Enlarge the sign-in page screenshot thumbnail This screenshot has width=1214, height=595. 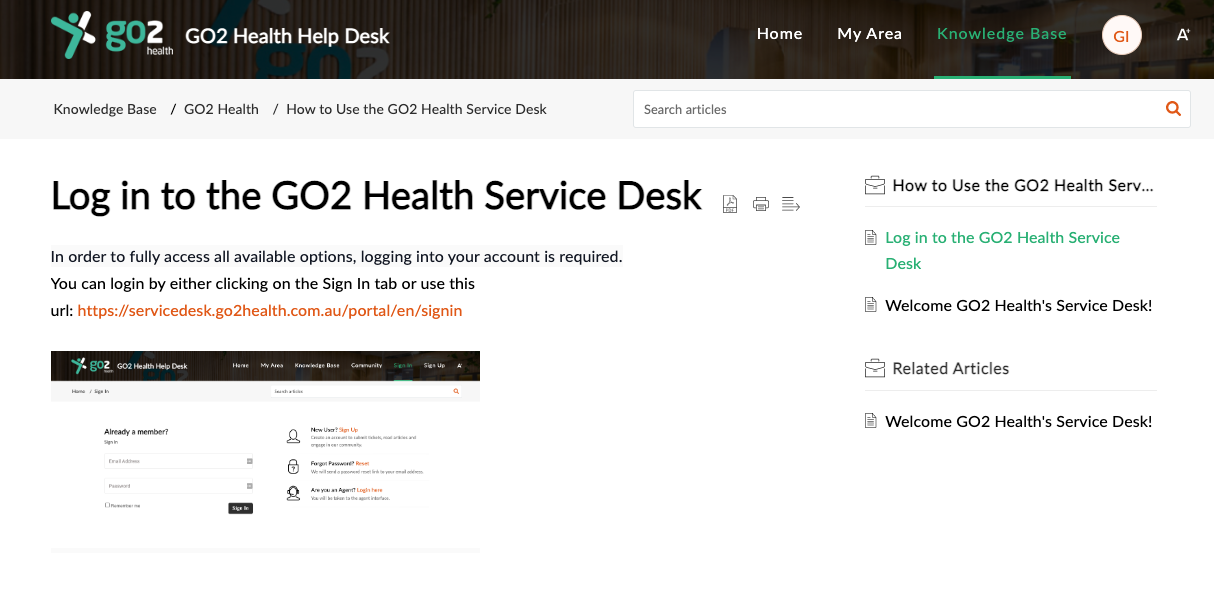pos(265,451)
